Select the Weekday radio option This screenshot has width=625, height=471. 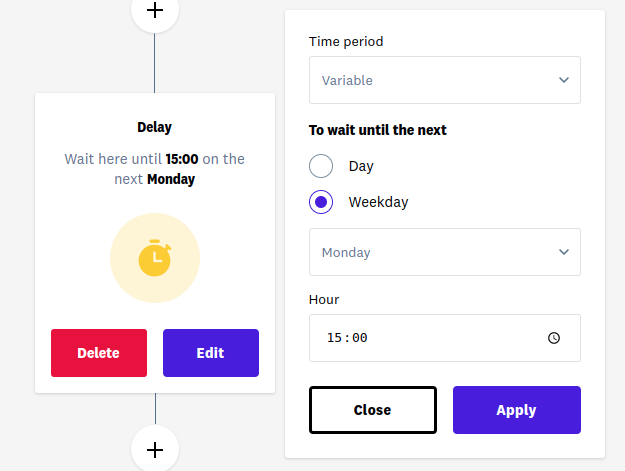coord(321,202)
